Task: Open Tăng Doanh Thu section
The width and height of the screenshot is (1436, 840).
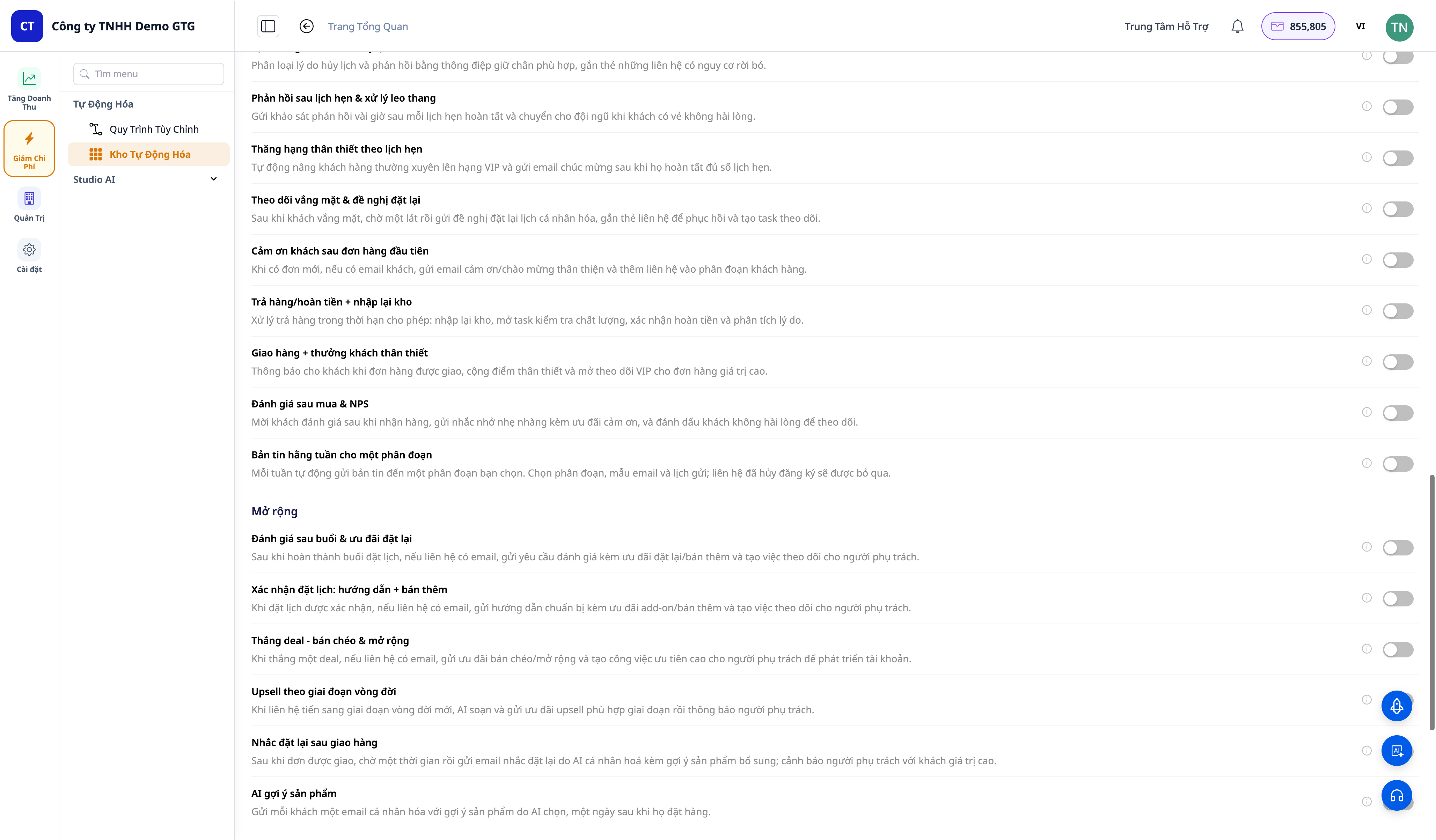Action: click(x=29, y=89)
